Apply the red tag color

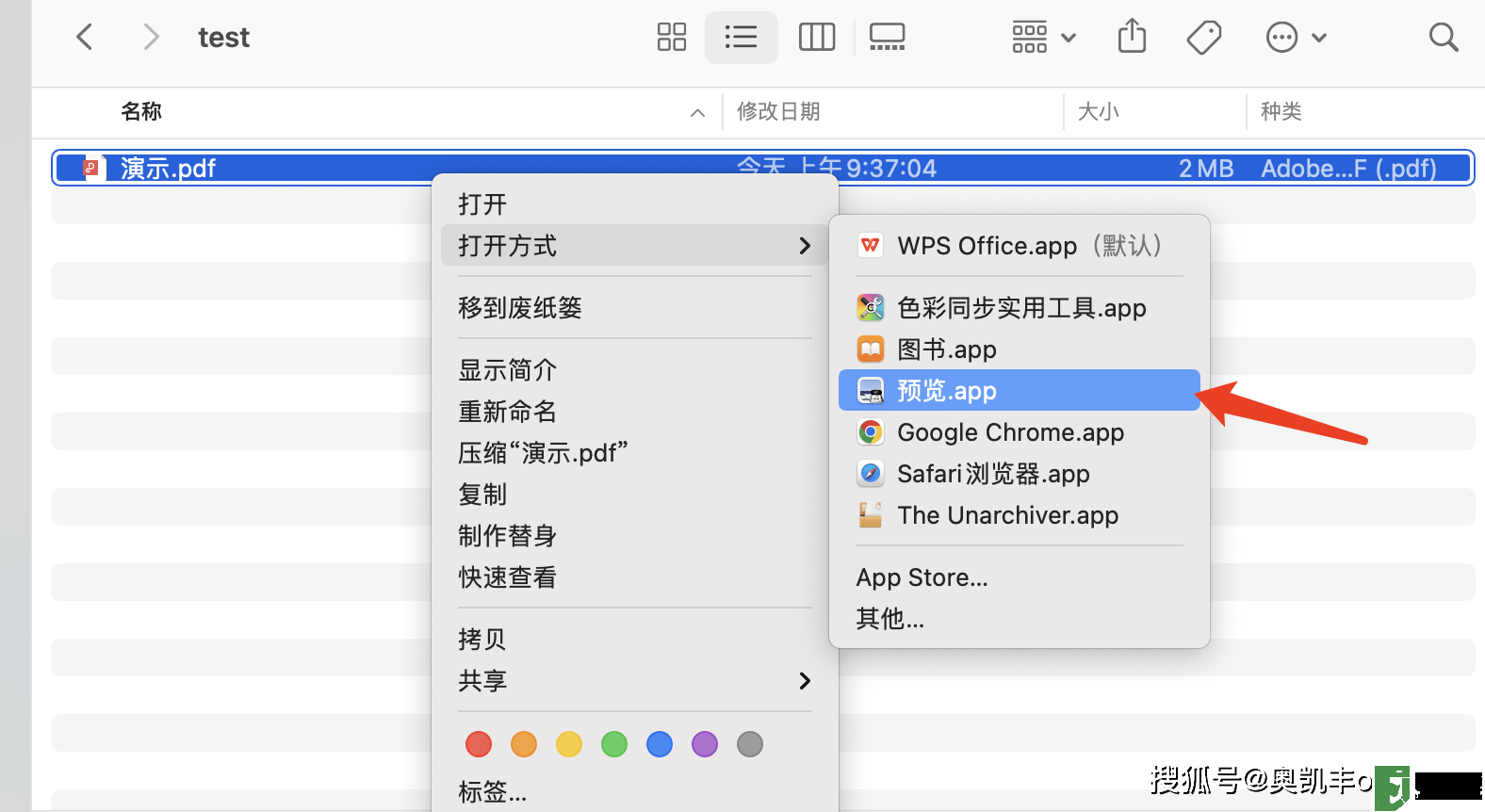479,744
